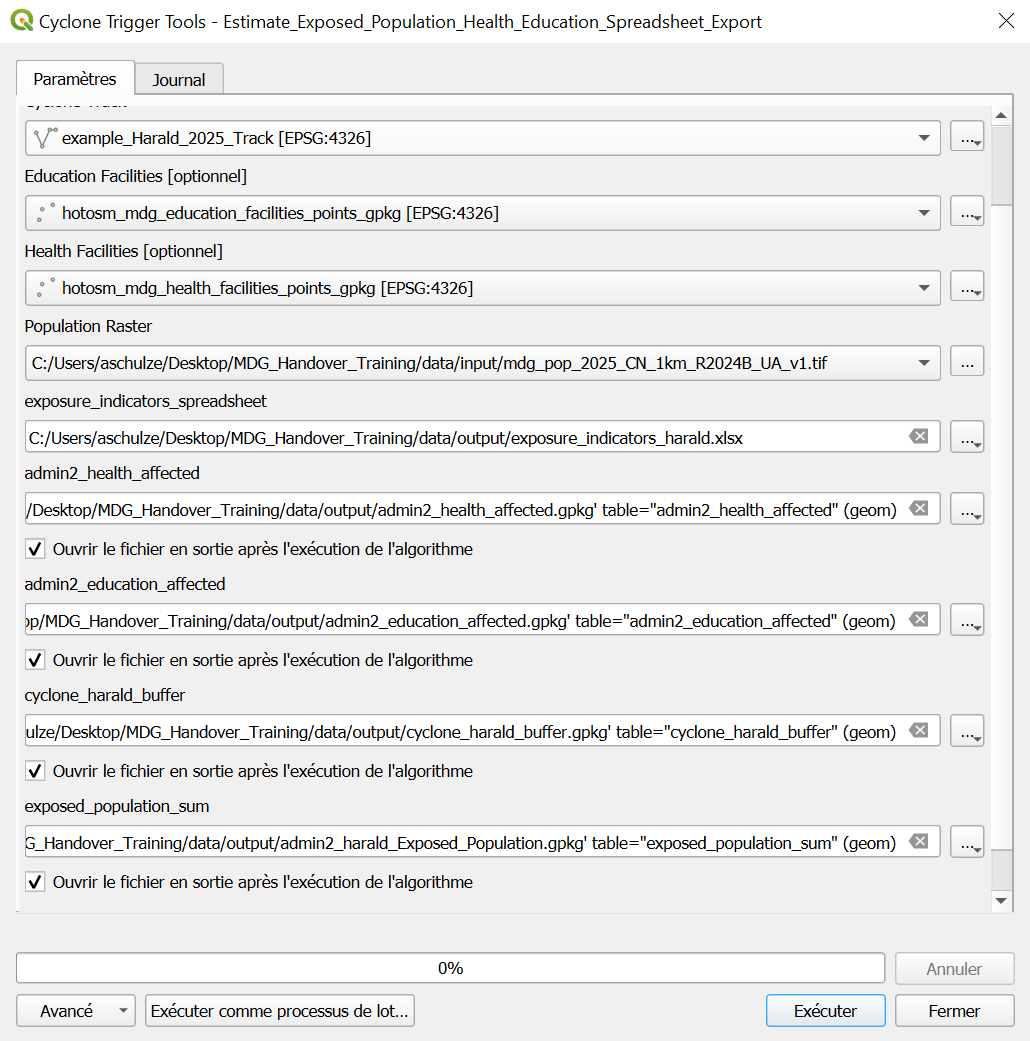
Task: Run the algorithm with Exécuter
Action: (x=825, y=1010)
